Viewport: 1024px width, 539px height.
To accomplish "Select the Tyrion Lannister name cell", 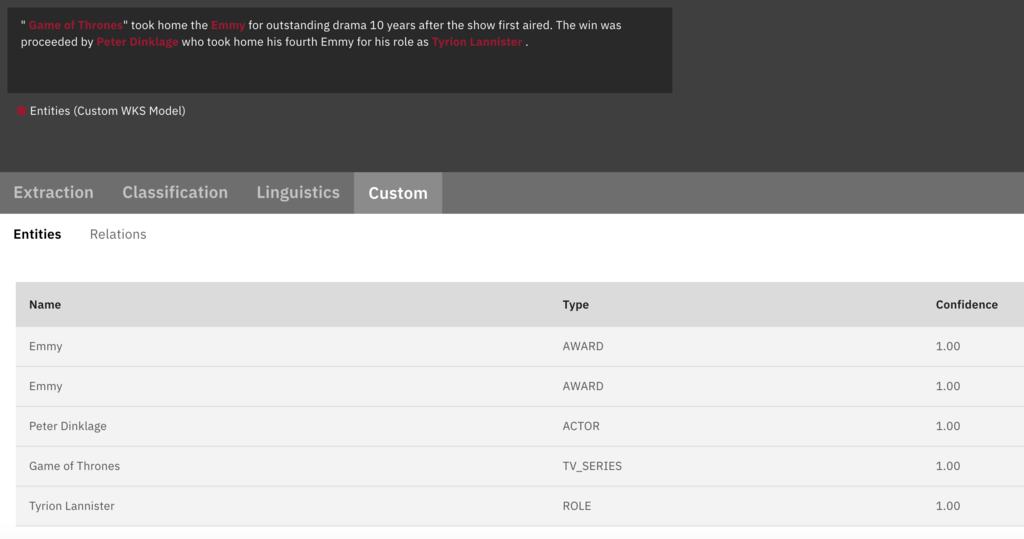I will pyautogui.click(x=72, y=506).
